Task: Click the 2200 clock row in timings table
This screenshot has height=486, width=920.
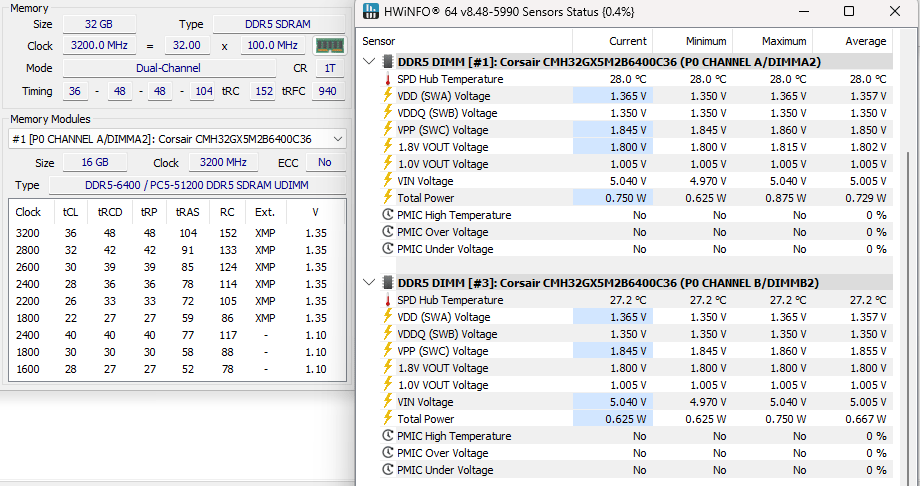Action: click(x=177, y=301)
